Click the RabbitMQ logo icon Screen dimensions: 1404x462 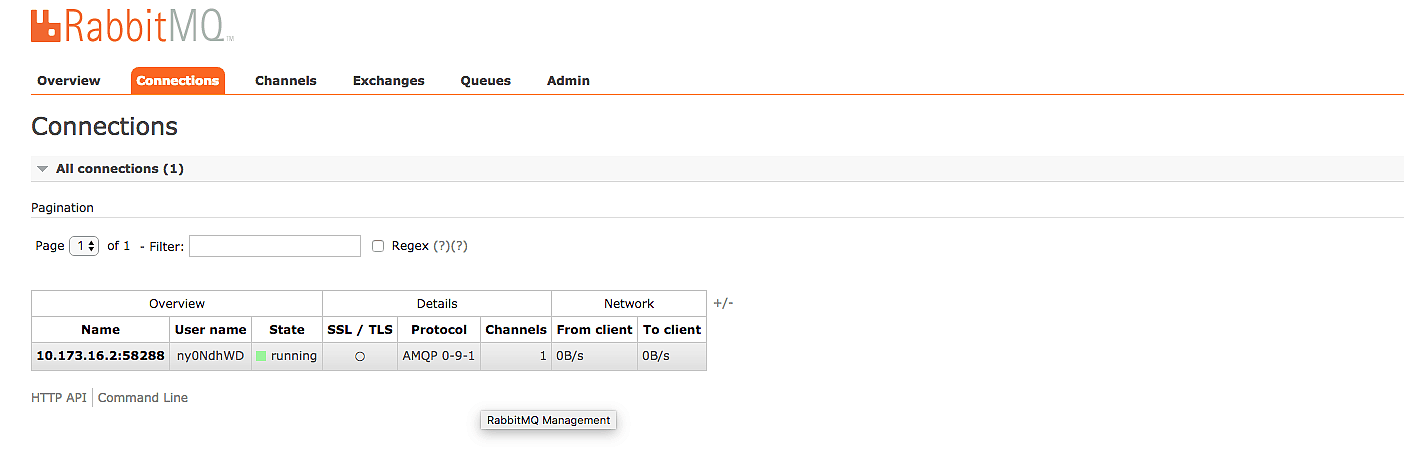(x=47, y=25)
